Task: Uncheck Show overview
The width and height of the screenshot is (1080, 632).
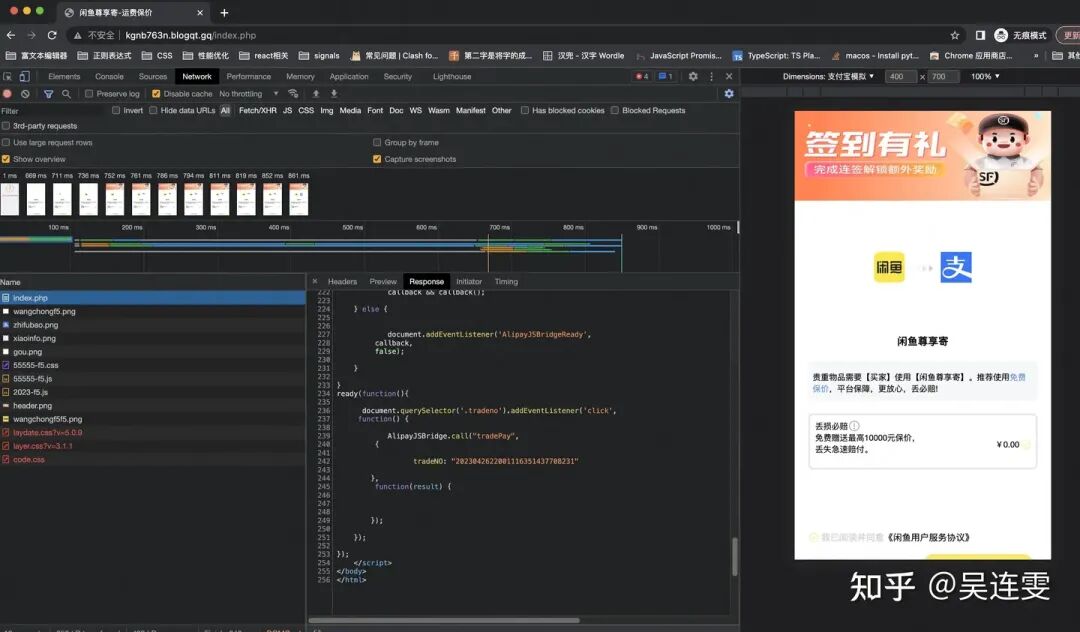Action: click(x=6, y=159)
